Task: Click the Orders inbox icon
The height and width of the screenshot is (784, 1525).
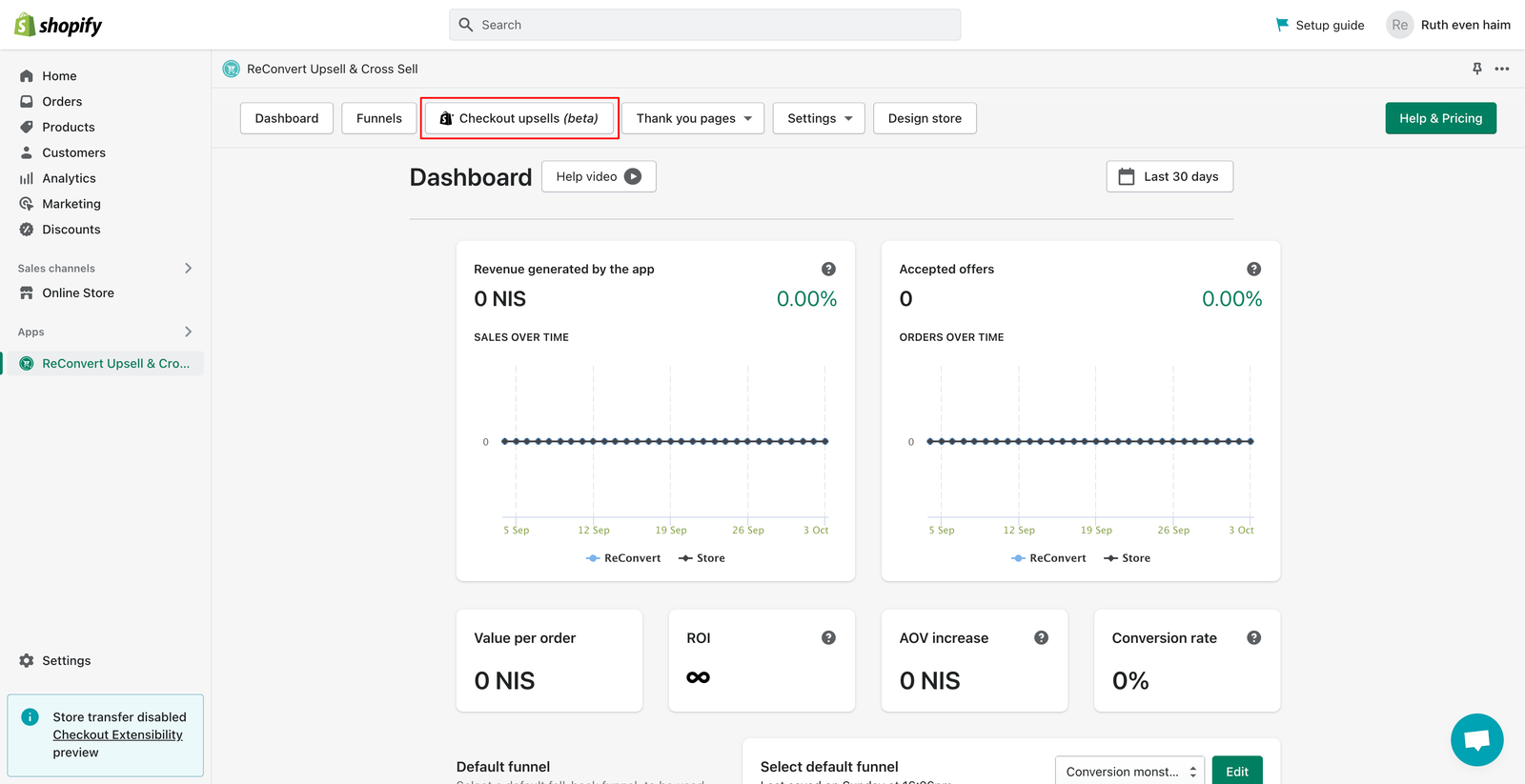Action: tap(27, 102)
